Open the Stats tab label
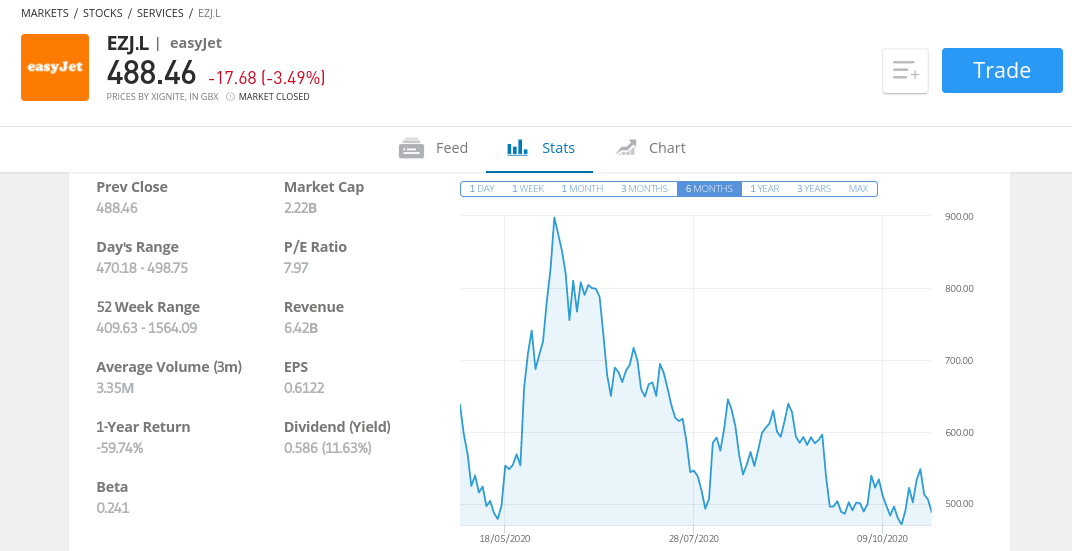1072x551 pixels. [x=559, y=148]
